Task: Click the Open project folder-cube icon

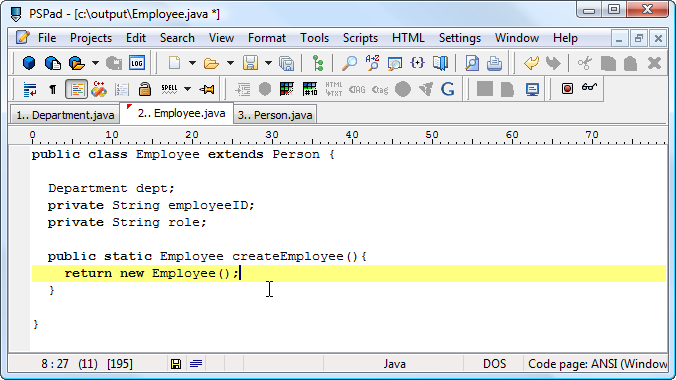Action: point(77,63)
